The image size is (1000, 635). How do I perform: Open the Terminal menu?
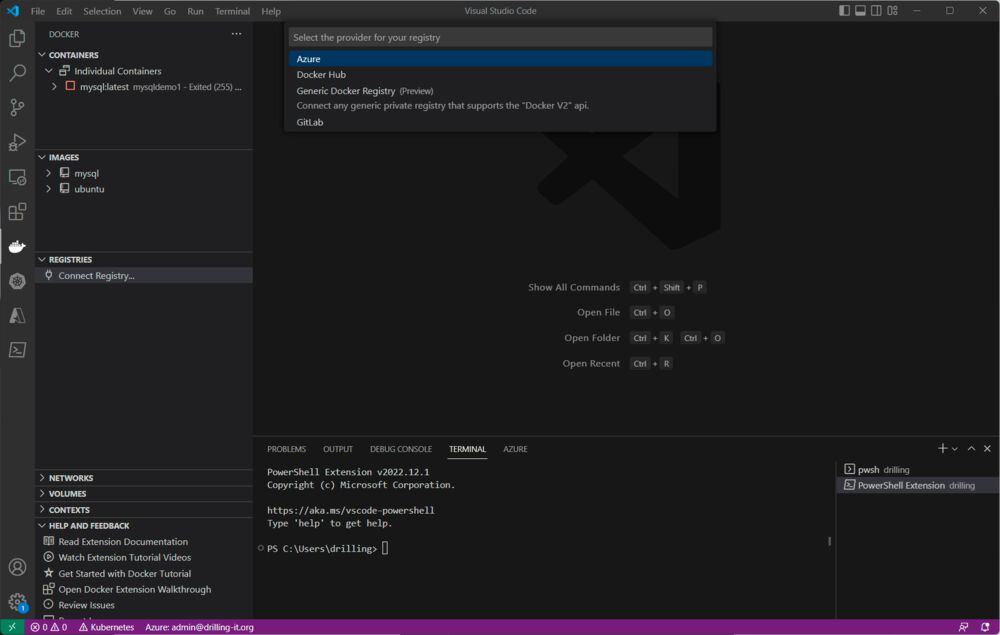click(x=232, y=11)
